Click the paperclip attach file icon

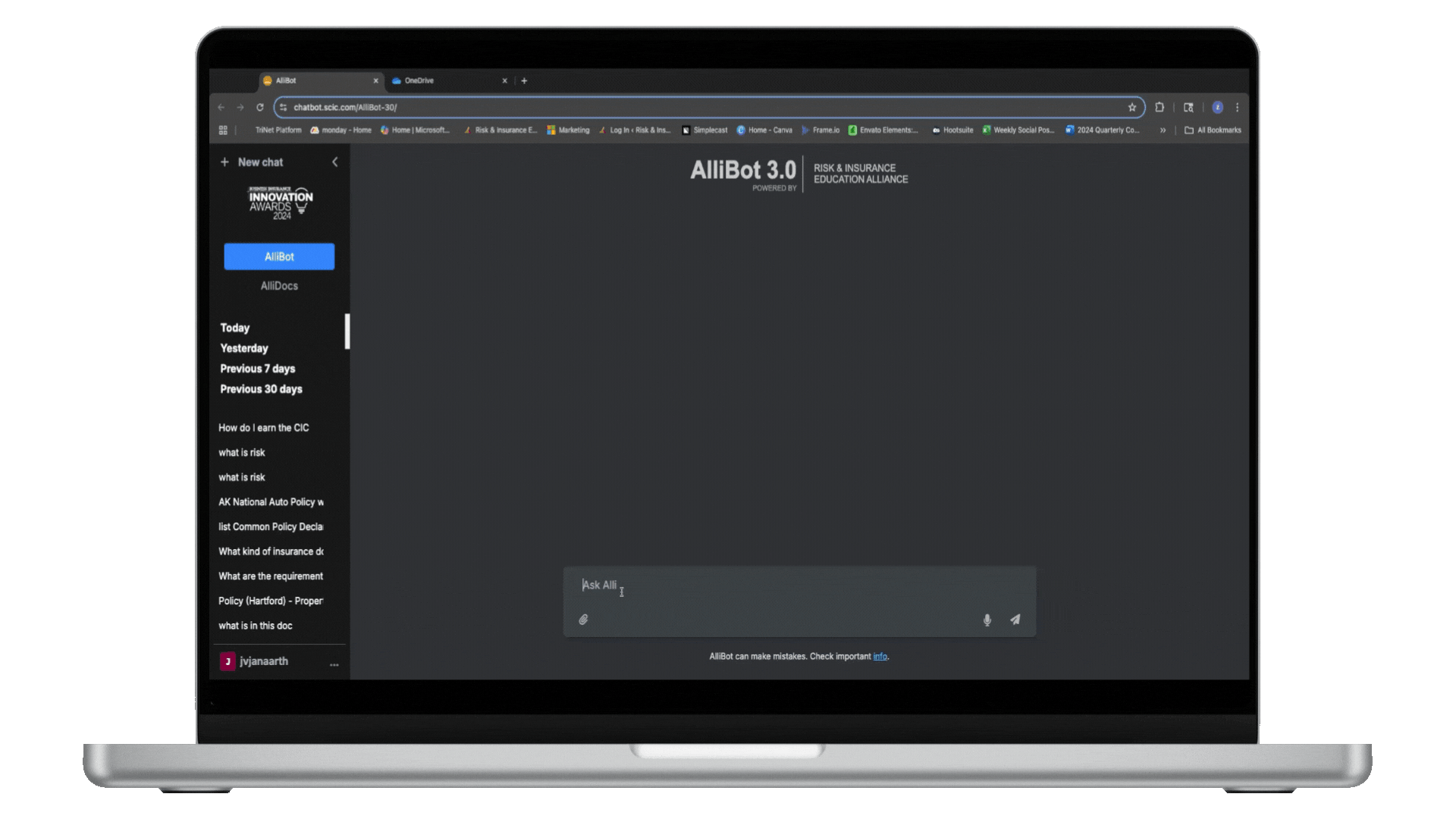(x=583, y=620)
